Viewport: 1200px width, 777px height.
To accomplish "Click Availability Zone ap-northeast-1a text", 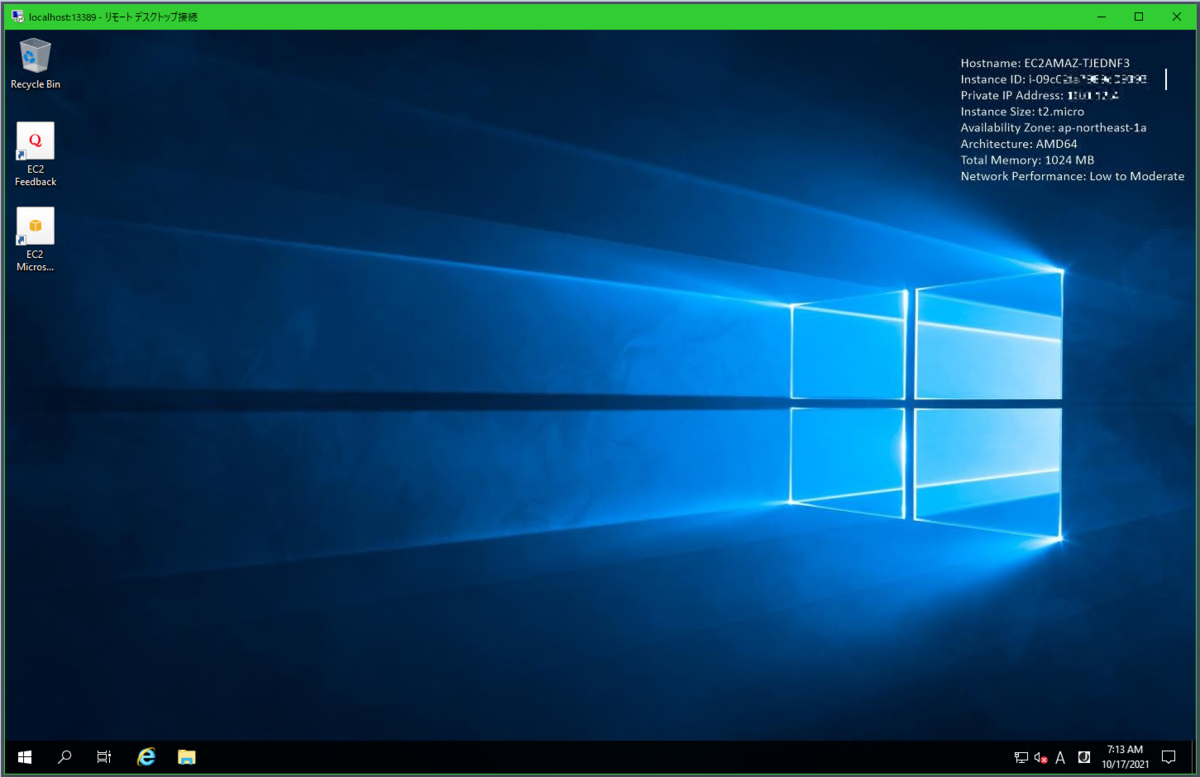I will pos(1053,128).
